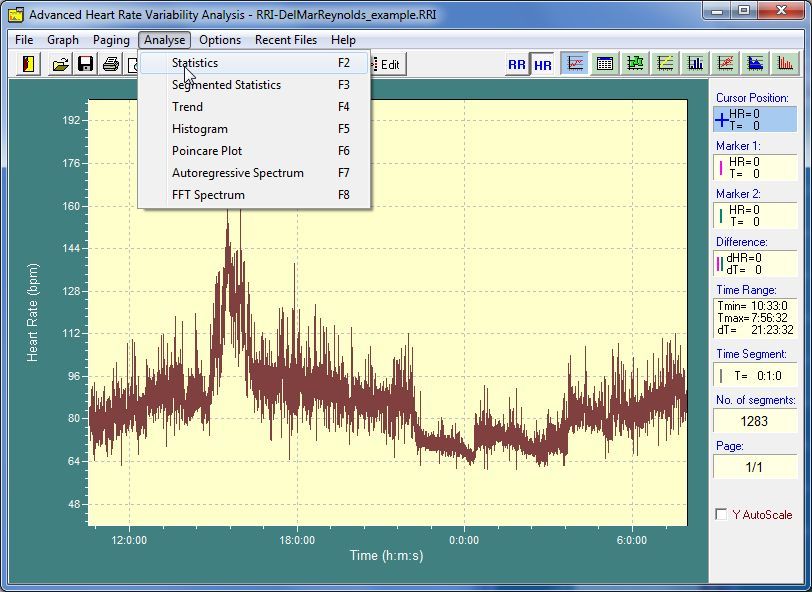
Task: Choose Poincare Plot from Analyse menu
Action: point(207,151)
